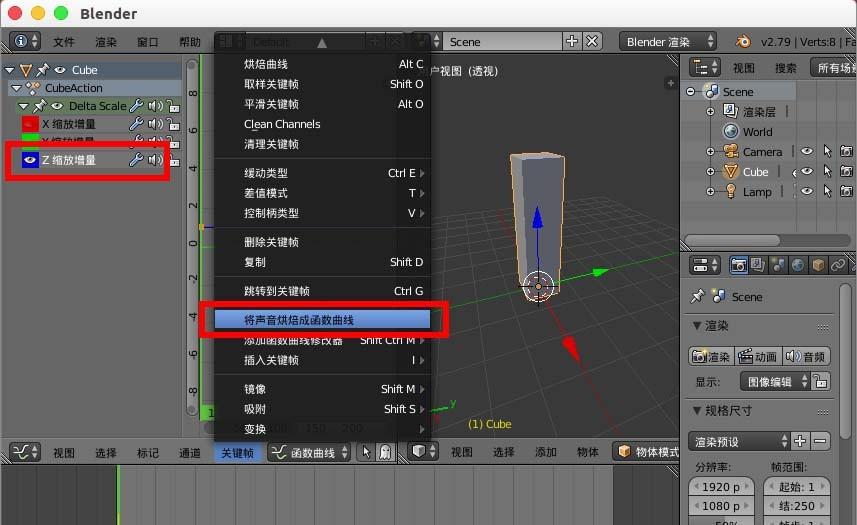This screenshot has width=857, height=525.
Task: Open the Scene properties tab icon
Action: click(x=778, y=266)
